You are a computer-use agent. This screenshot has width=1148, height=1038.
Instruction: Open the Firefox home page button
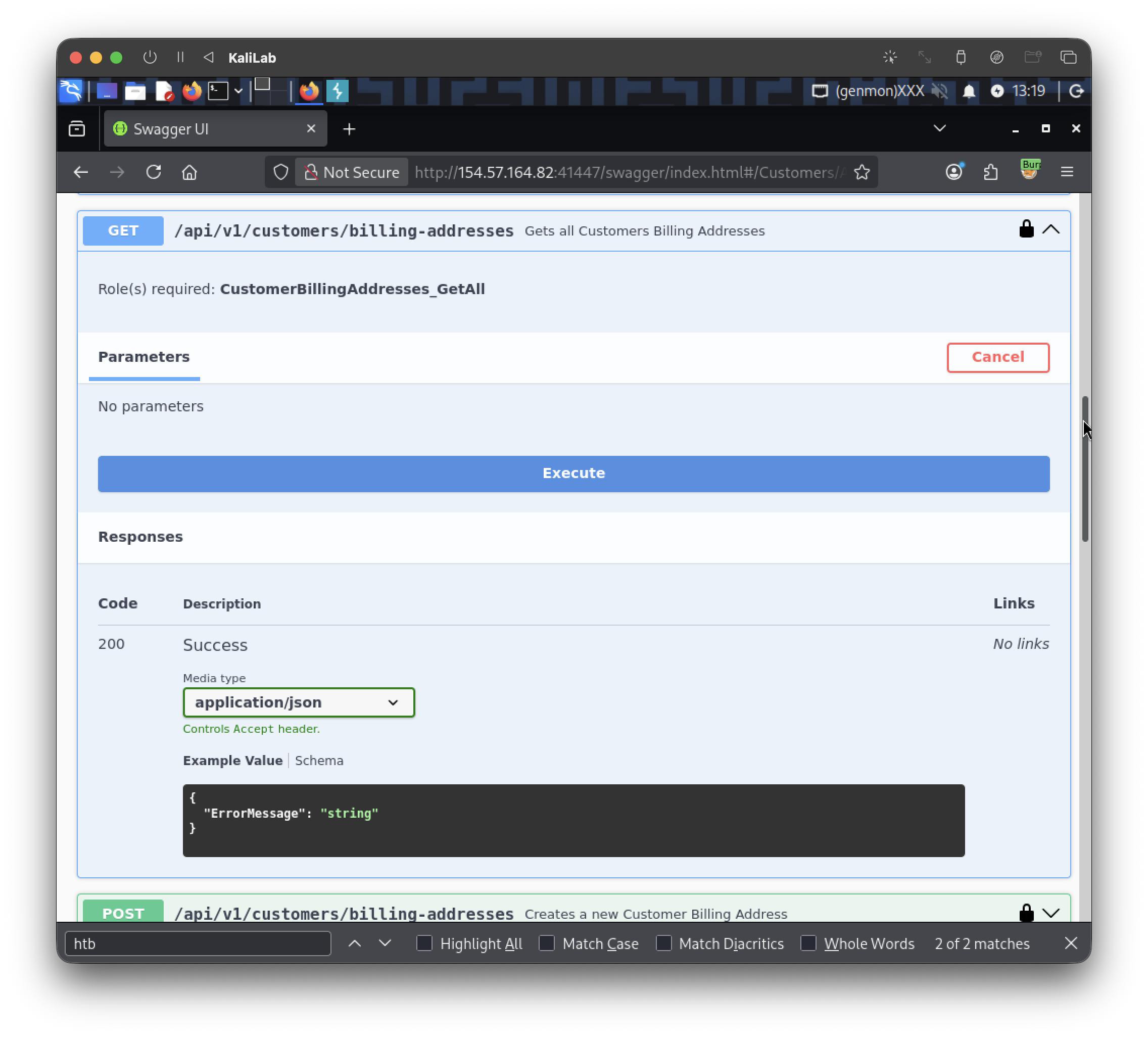coord(189,172)
